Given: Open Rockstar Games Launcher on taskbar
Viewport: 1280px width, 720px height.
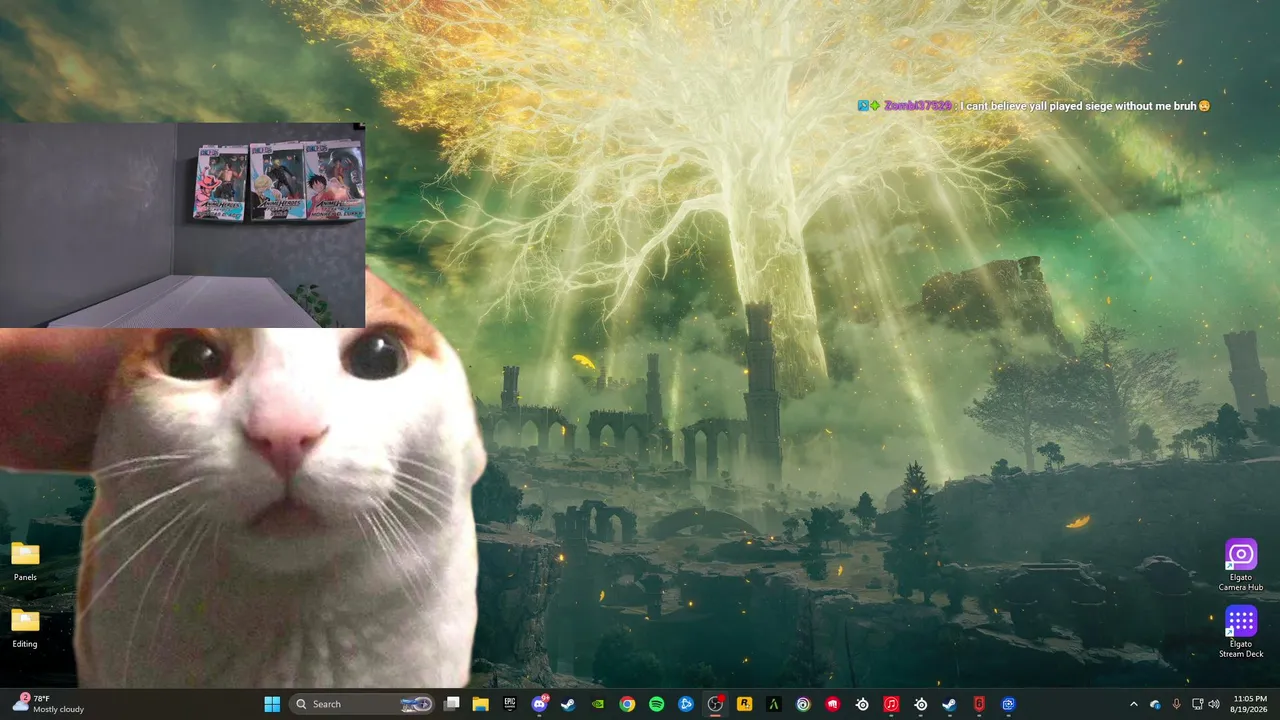Looking at the screenshot, I should (x=744, y=704).
